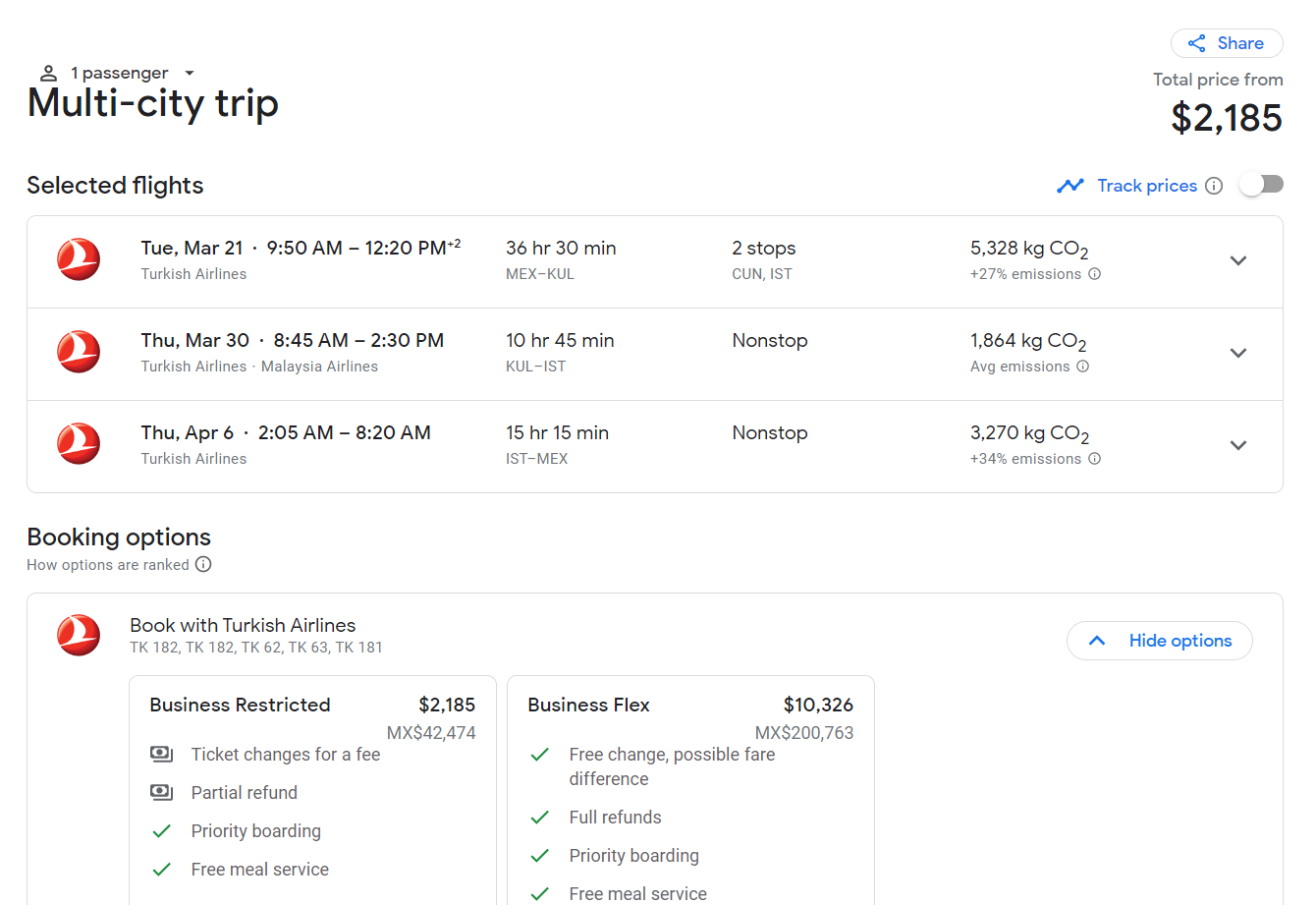Viewport: 1316px width, 905px height.
Task: Select the Business Flex fare card
Action: [690, 790]
